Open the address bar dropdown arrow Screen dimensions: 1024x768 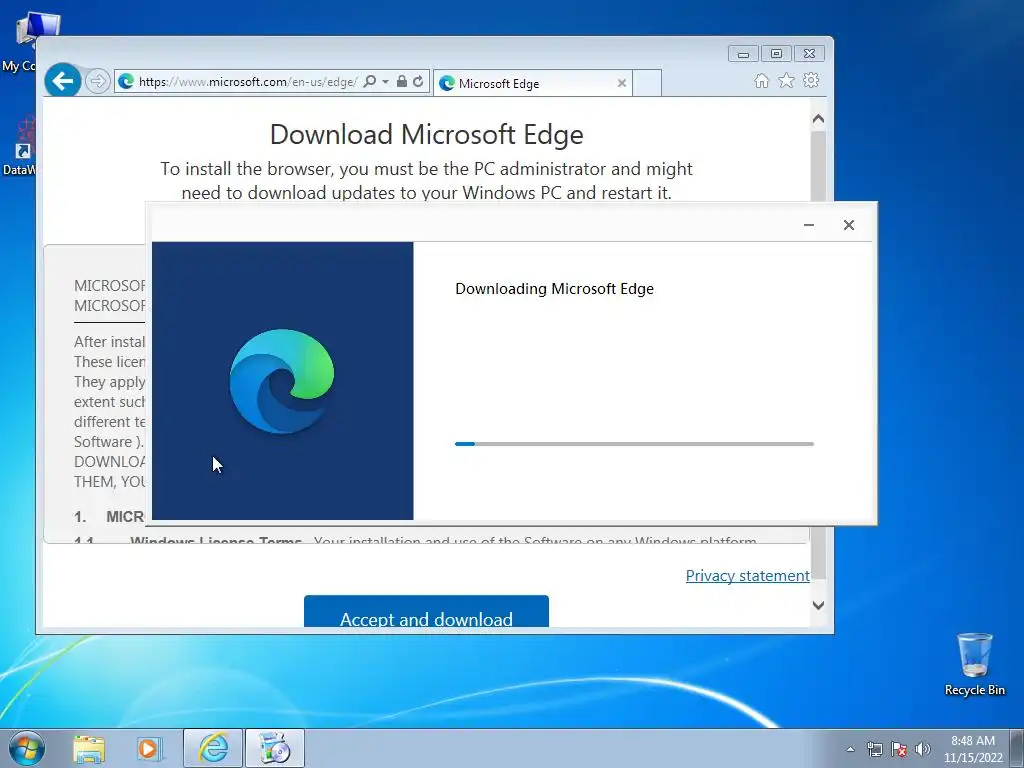pyautogui.click(x=385, y=82)
